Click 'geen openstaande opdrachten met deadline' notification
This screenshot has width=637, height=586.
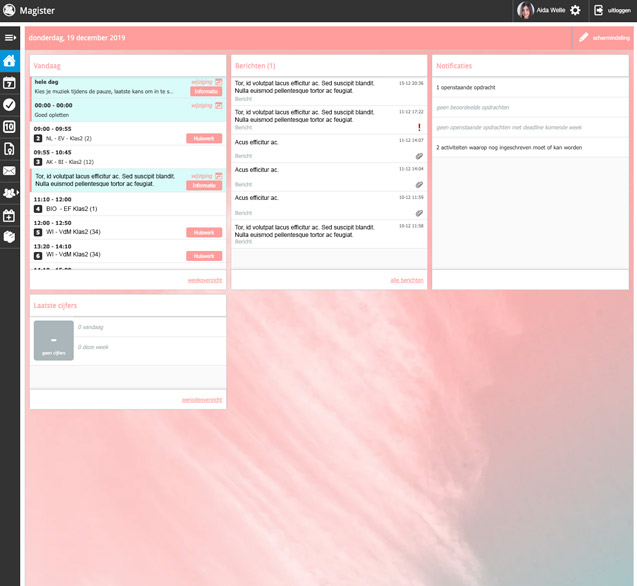pos(530,128)
